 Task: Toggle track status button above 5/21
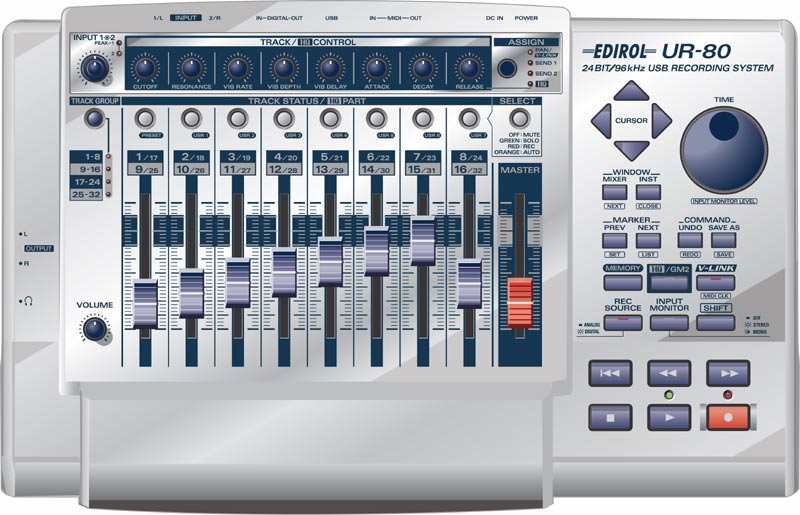tap(330, 119)
